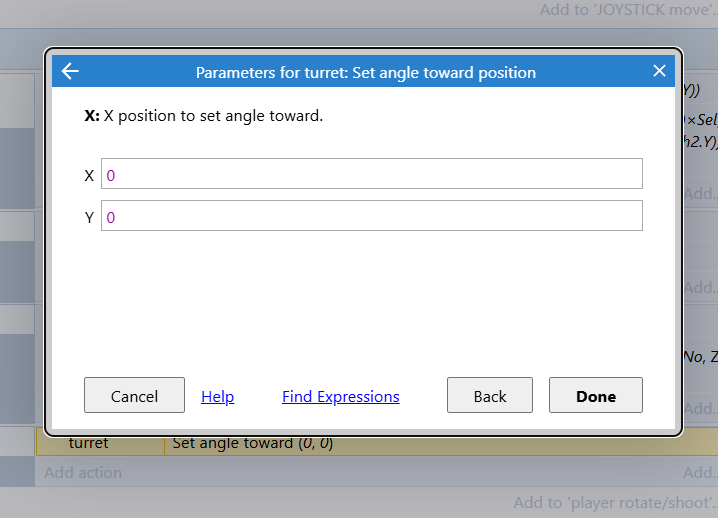Focus the X position input field
Viewport: 718px width, 518px height.
(x=371, y=174)
